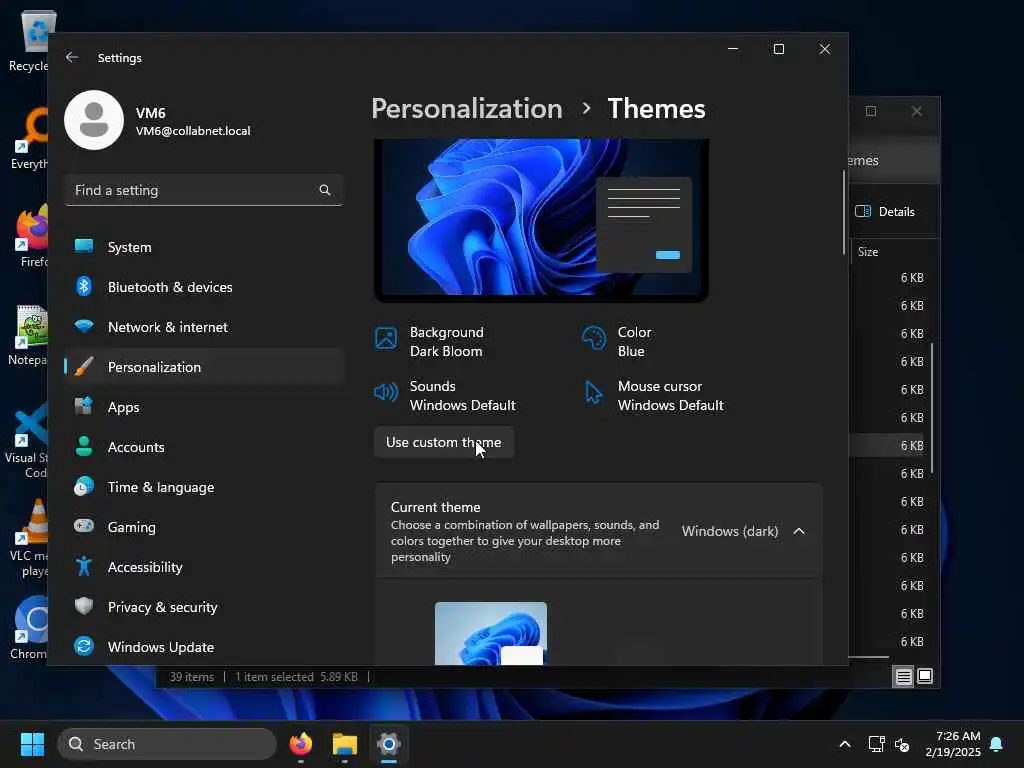Click the Find a setting field
The image size is (1024, 768).
coord(204,190)
